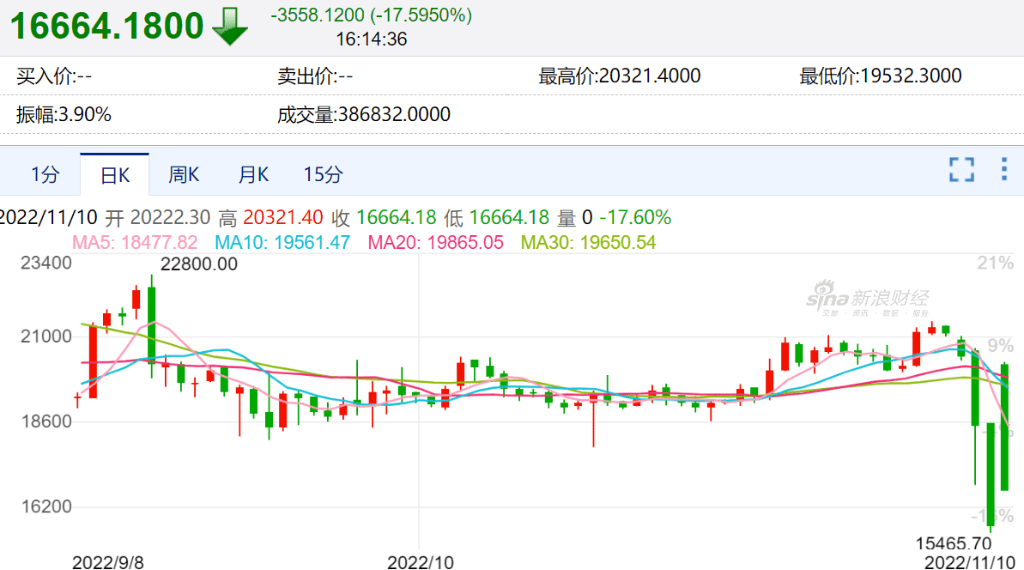Click the red MA20 indicator label
The width and height of the screenshot is (1024, 570).
click(x=435, y=242)
